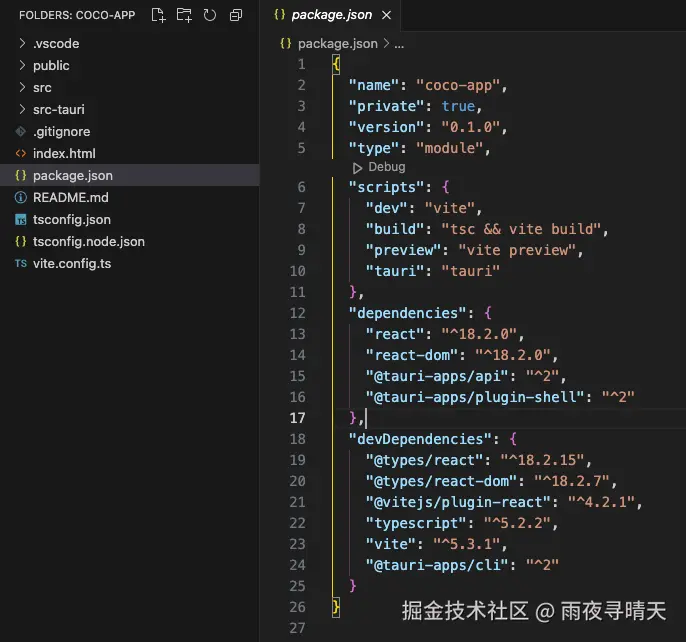Click package.json in the breadcrumb
The image size is (686, 642).
337,44
